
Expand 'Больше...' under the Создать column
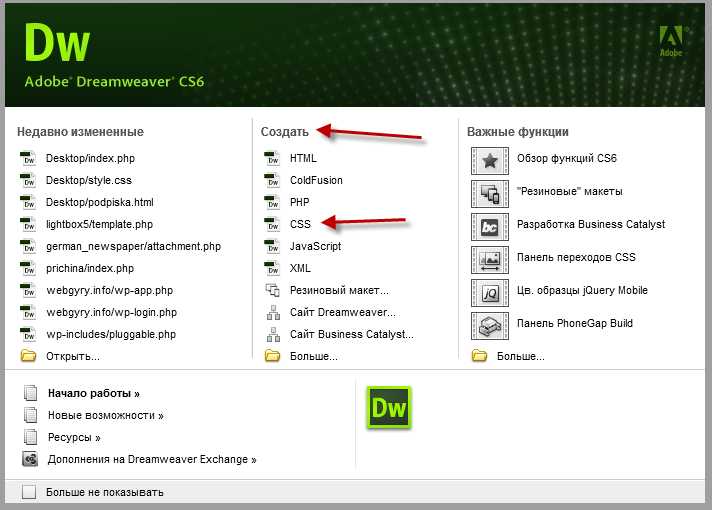tap(313, 356)
